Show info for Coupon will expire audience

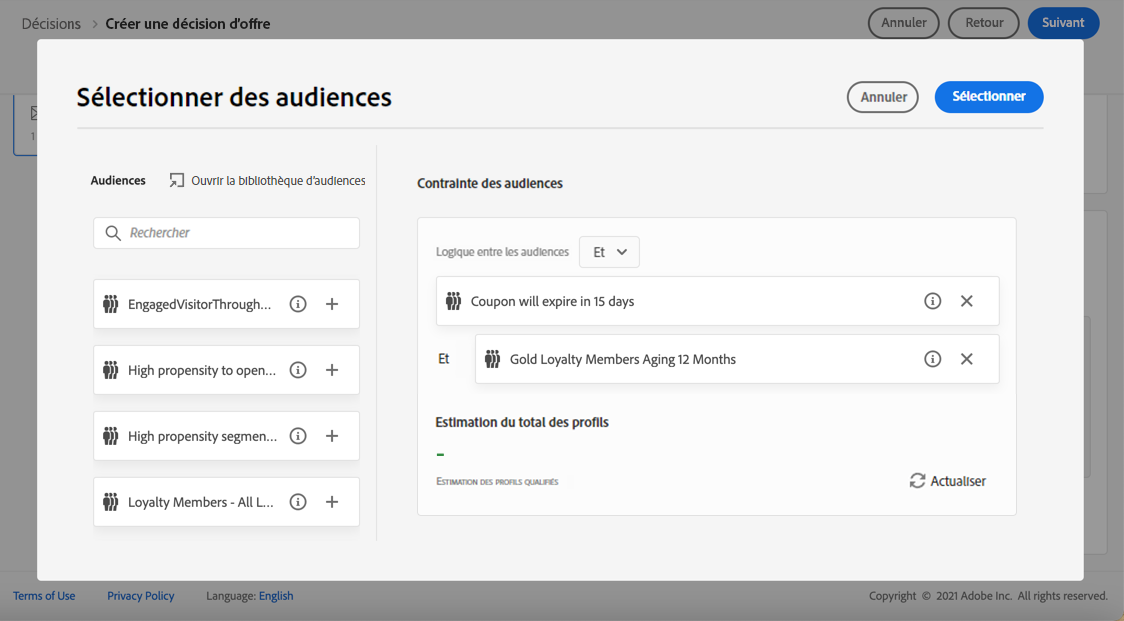(932, 301)
